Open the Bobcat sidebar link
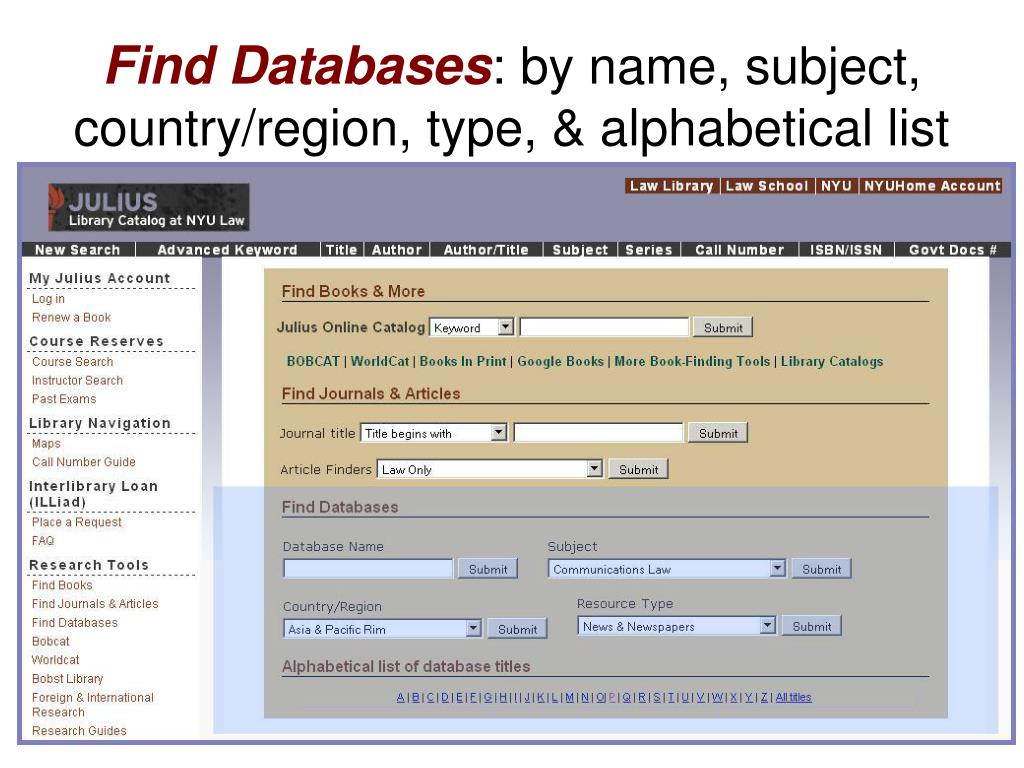Image resolution: width=1024 pixels, height=768 pixels. [50, 641]
